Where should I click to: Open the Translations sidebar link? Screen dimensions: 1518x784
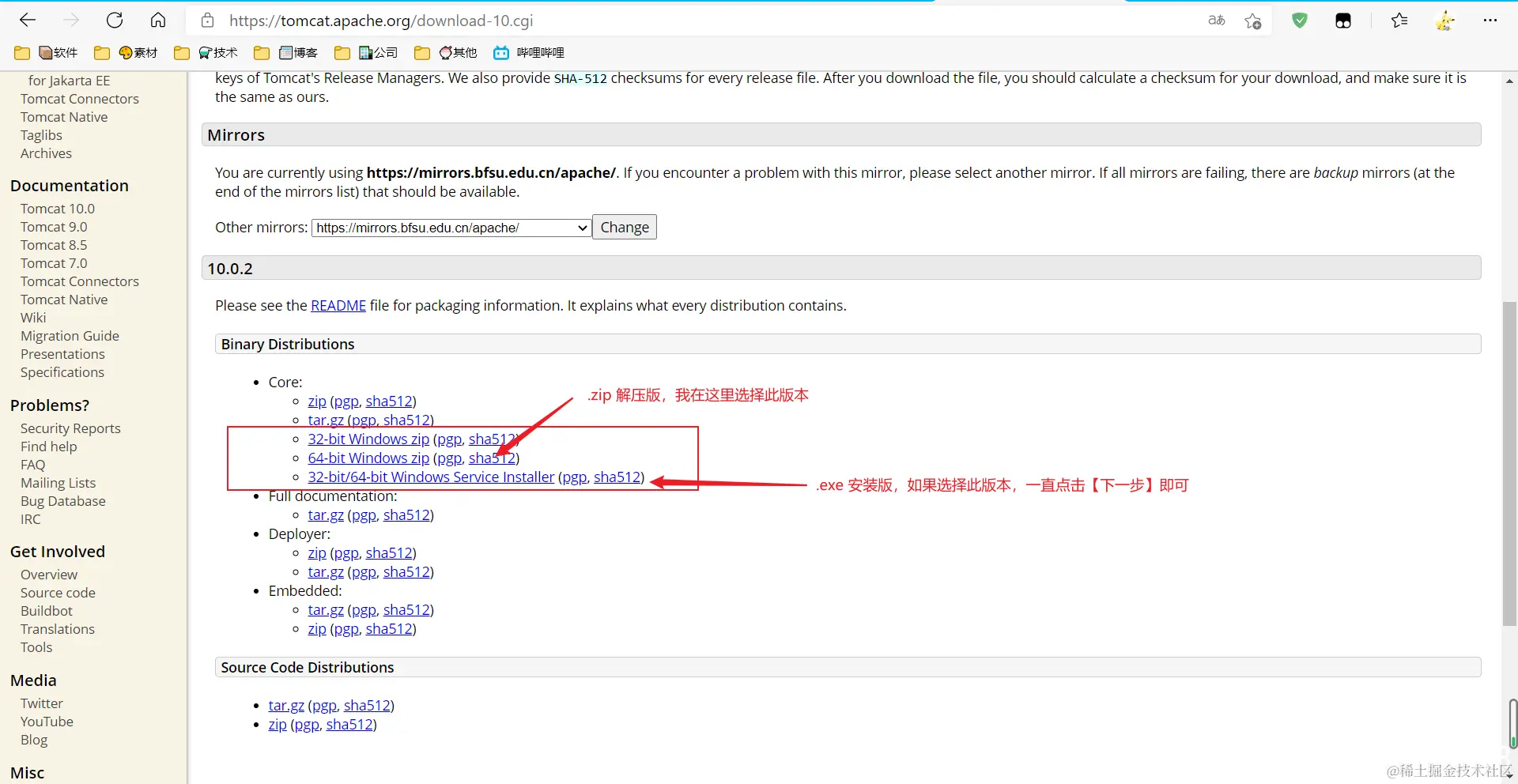(x=58, y=629)
